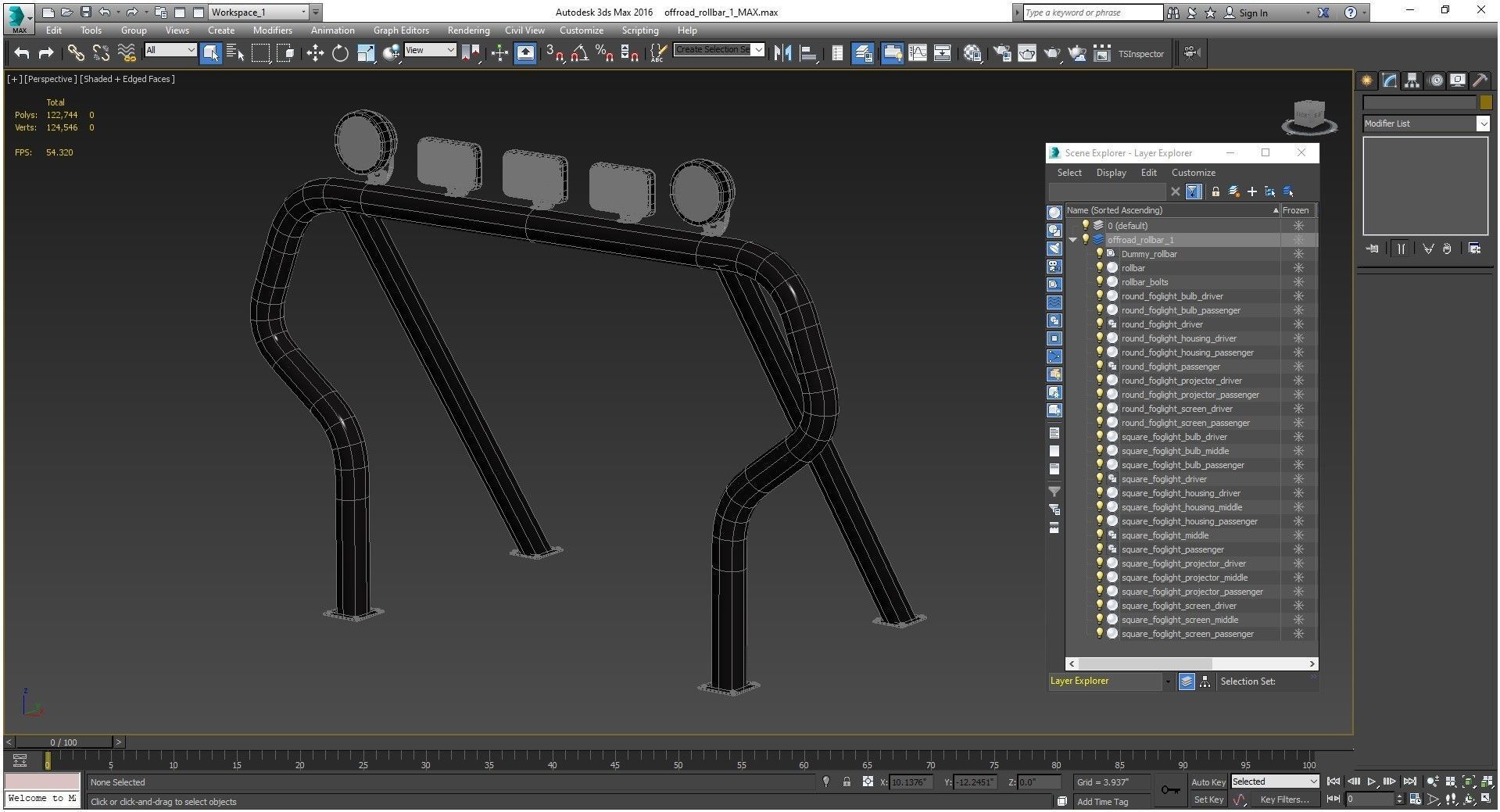The image size is (1500, 812).
Task: Open the Mirror tool
Action: tap(782, 53)
